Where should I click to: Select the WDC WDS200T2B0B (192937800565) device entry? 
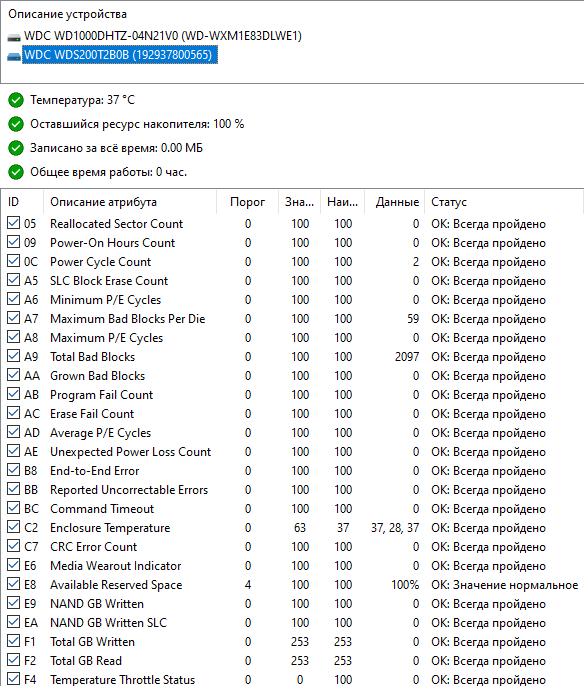point(120,55)
